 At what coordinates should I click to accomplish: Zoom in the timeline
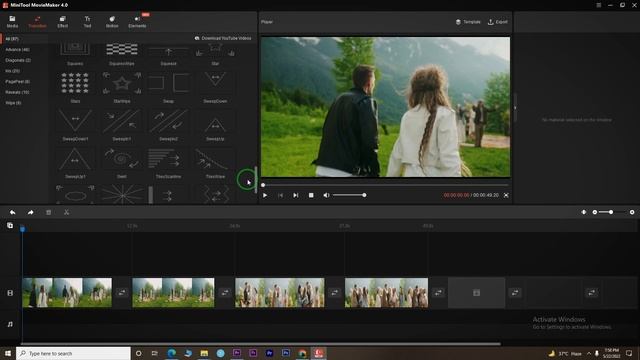632,212
